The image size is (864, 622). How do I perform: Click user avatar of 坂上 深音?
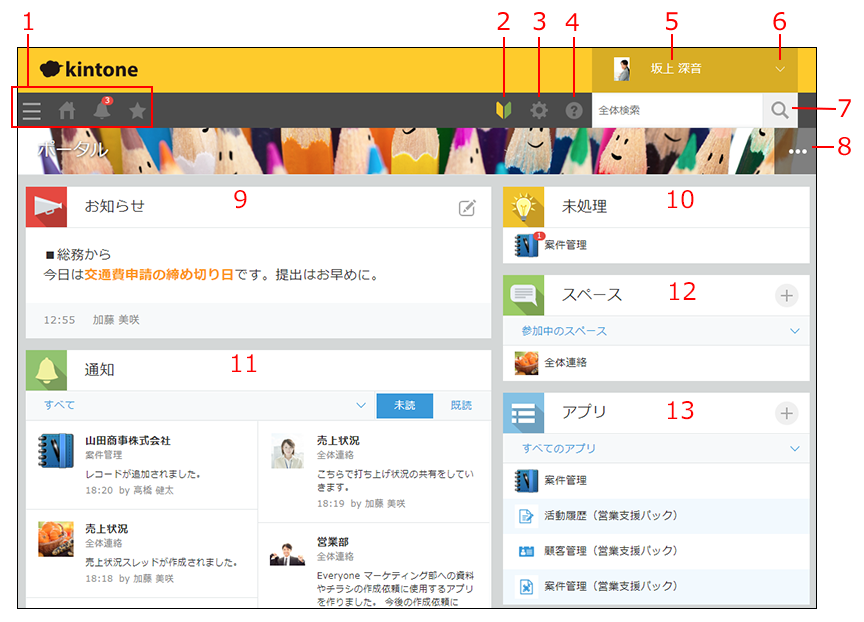click(622, 69)
